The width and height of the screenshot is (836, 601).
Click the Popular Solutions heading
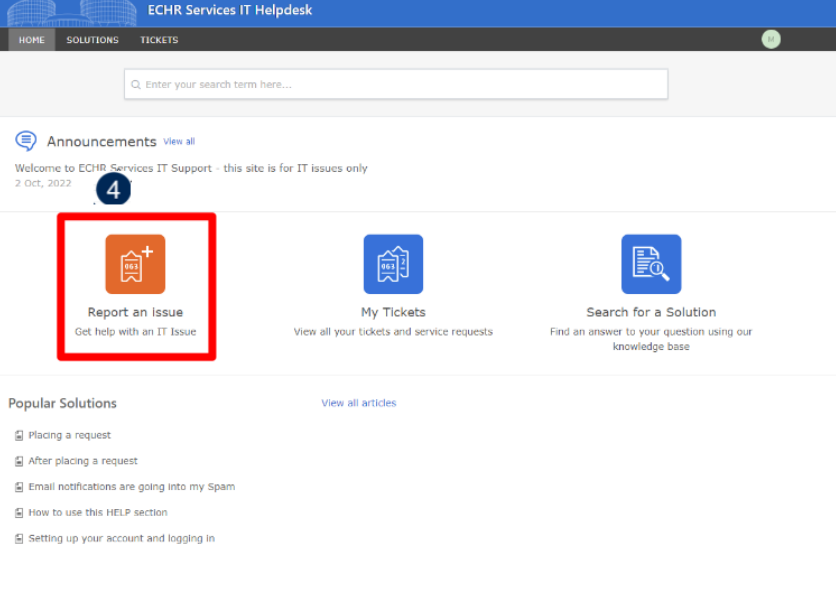(62, 403)
